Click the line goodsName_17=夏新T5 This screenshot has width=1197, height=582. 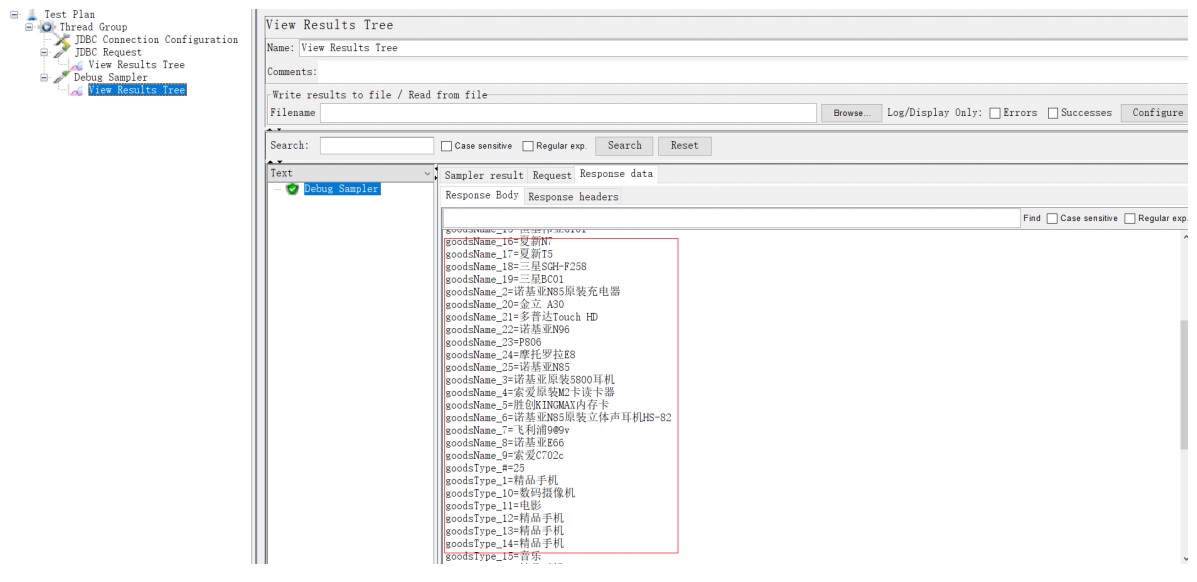(499, 254)
